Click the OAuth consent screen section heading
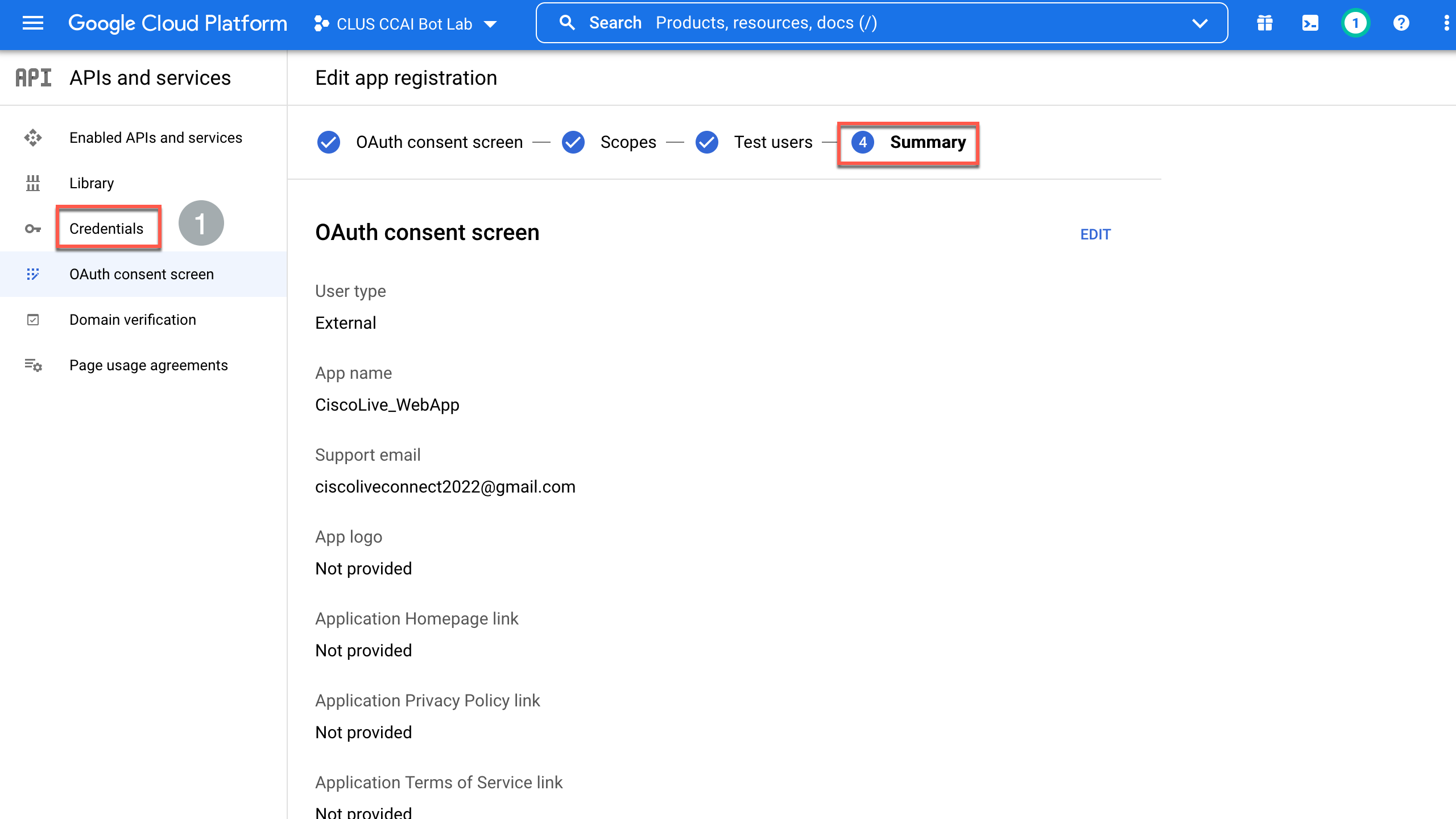Image resolution: width=1456 pixels, height=819 pixels. [427, 233]
